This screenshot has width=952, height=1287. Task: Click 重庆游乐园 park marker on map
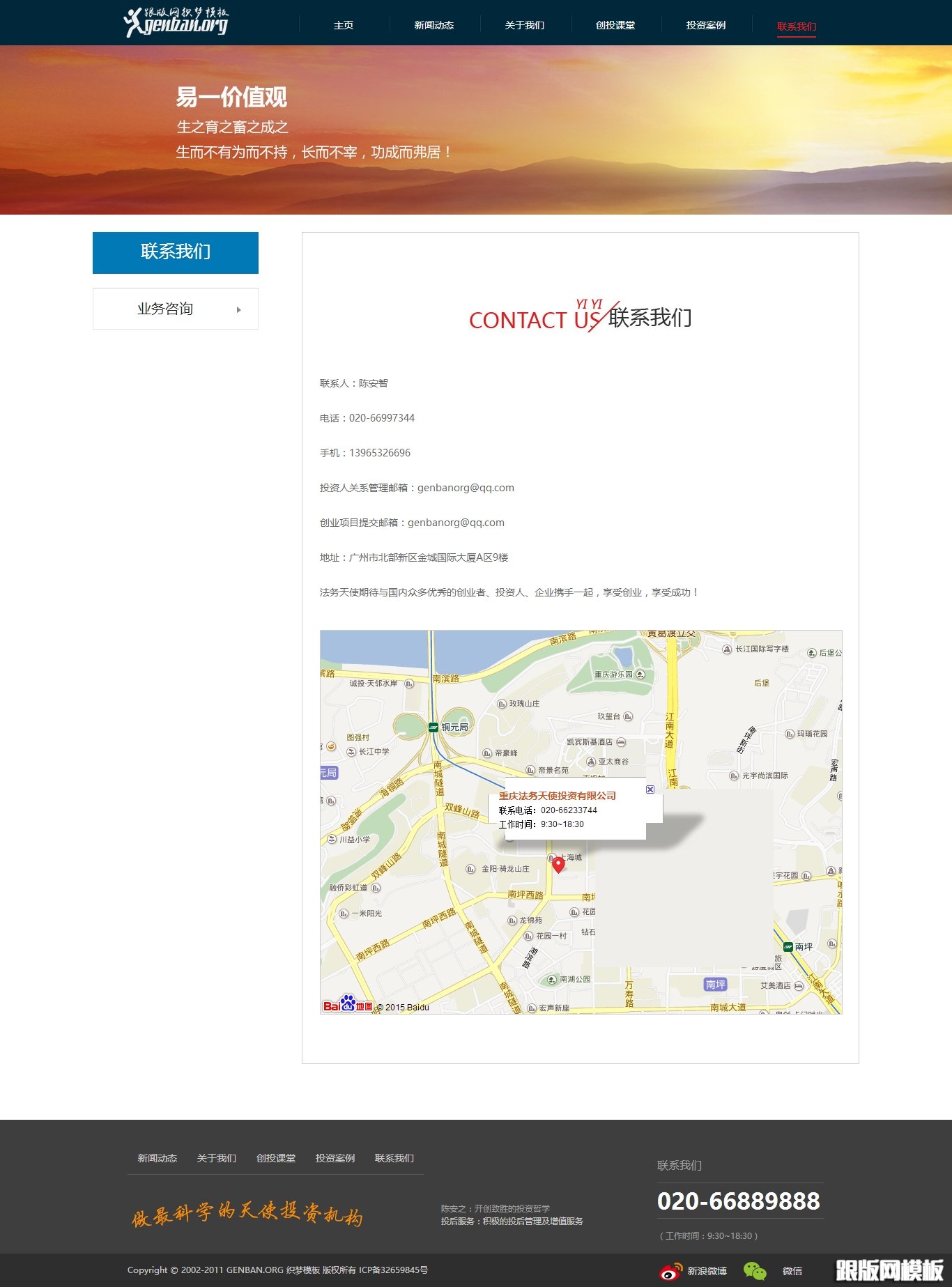pyautogui.click(x=640, y=675)
